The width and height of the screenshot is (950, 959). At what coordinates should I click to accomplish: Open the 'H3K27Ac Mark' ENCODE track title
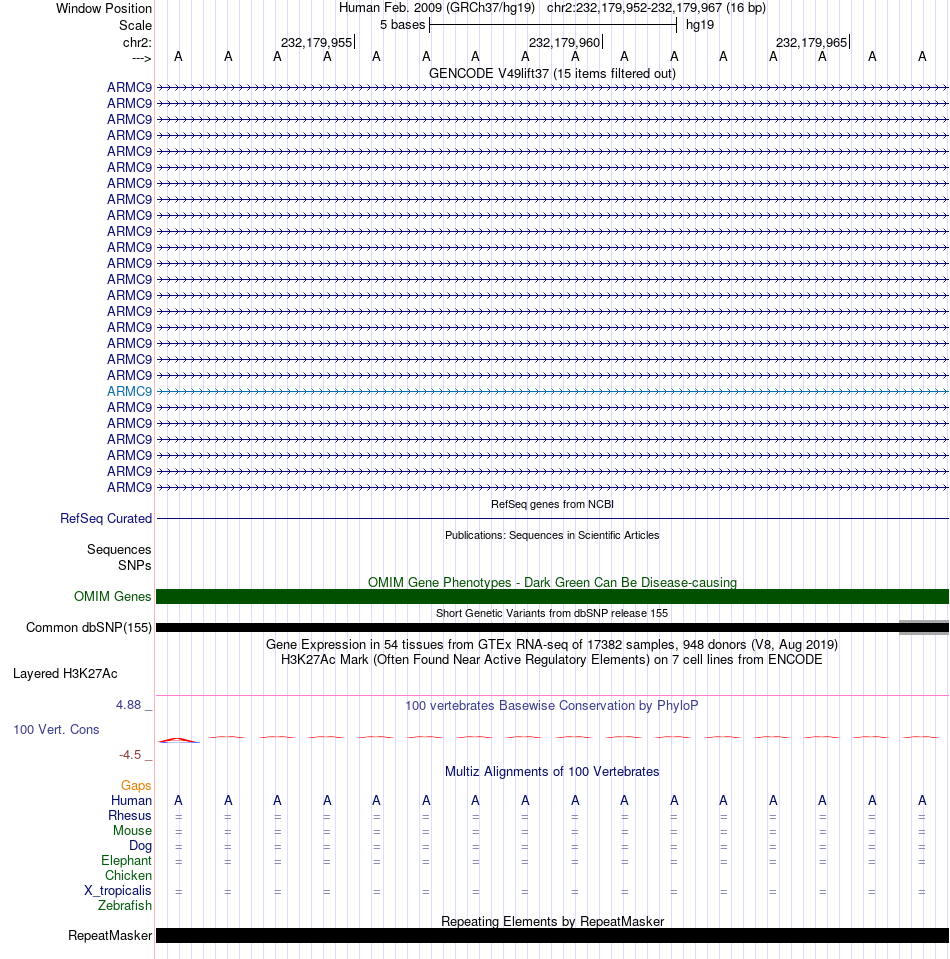pos(552,660)
